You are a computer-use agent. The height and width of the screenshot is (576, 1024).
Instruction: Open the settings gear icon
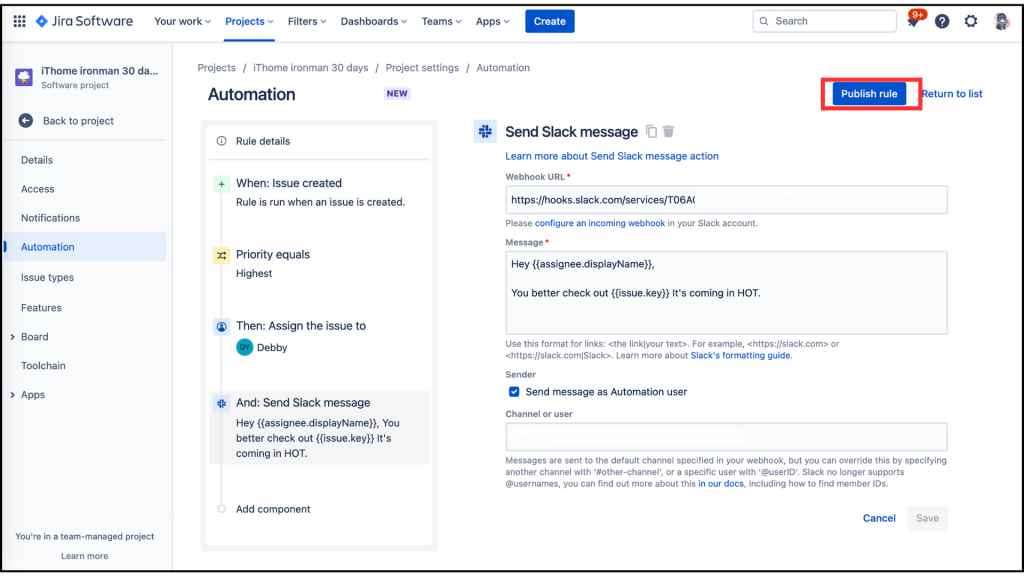click(971, 21)
